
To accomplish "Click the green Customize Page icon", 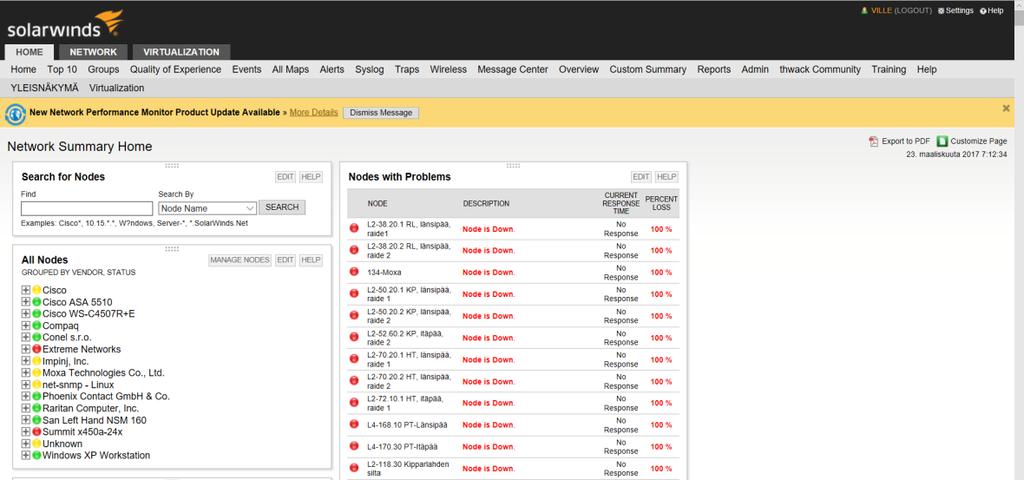I will click(x=942, y=141).
